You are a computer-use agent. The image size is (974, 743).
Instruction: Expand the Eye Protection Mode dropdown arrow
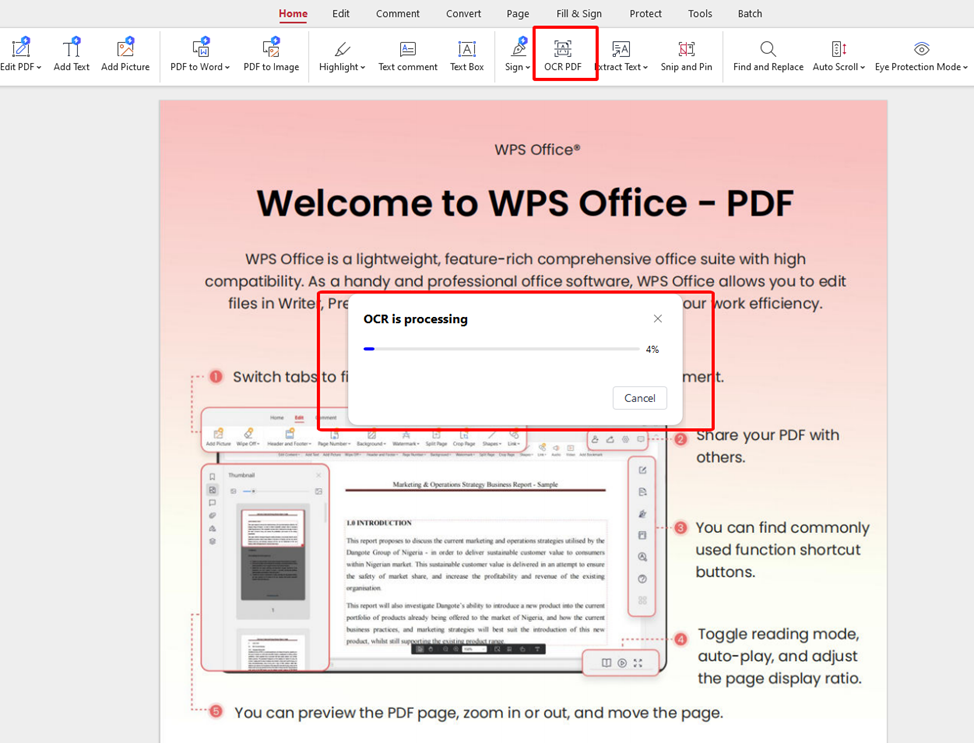[x=965, y=67]
